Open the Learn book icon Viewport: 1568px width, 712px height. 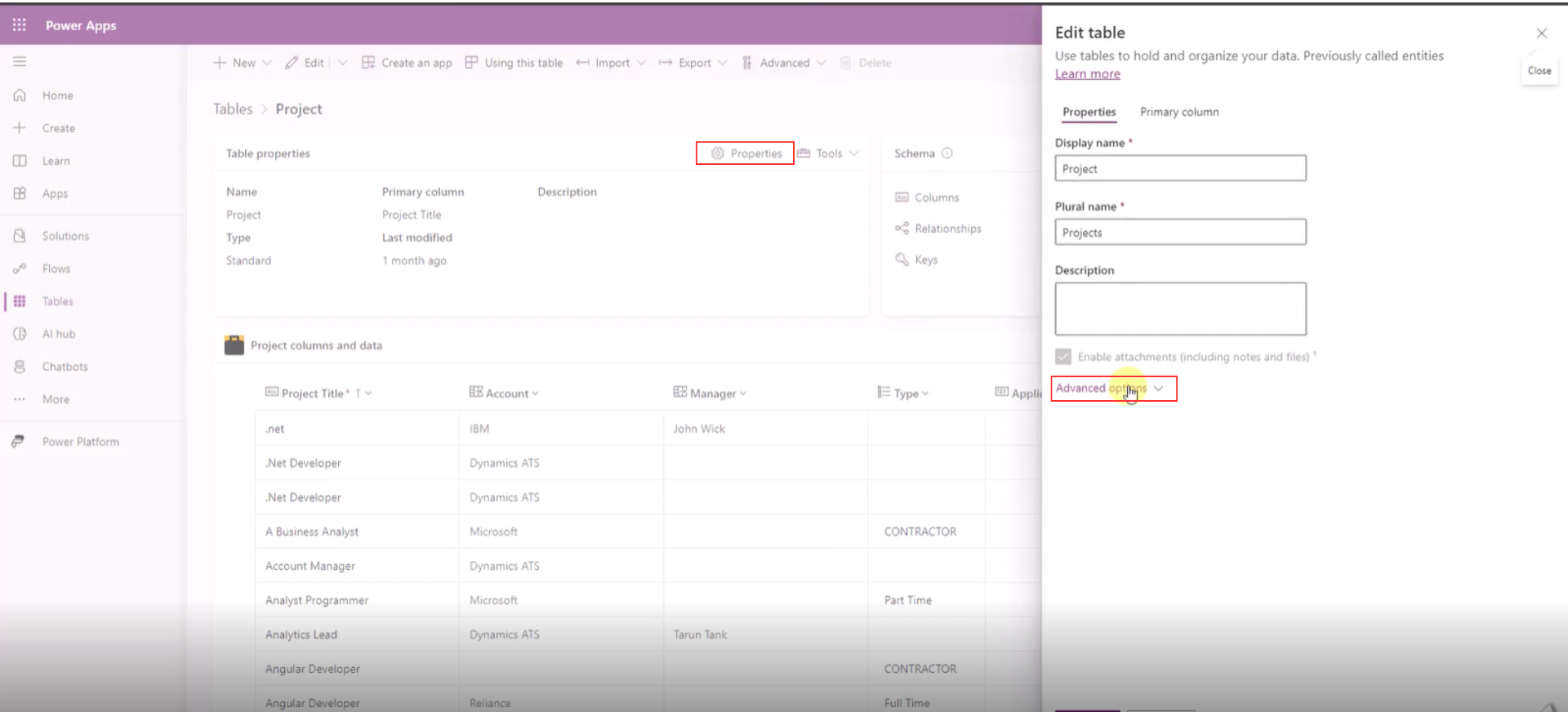pyautogui.click(x=20, y=161)
